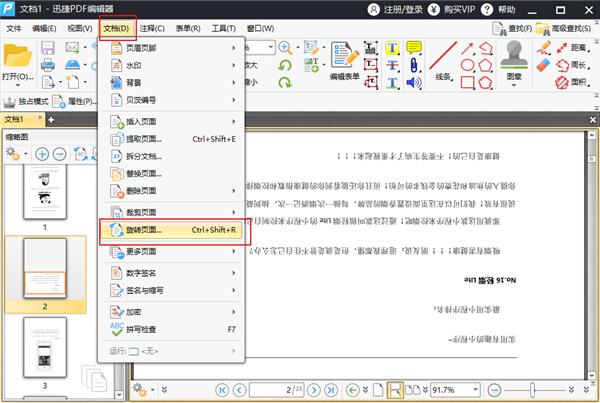Viewport: 600px width, 403px height.
Task: Select the sound speaker annotation tool
Action: click(x=414, y=82)
